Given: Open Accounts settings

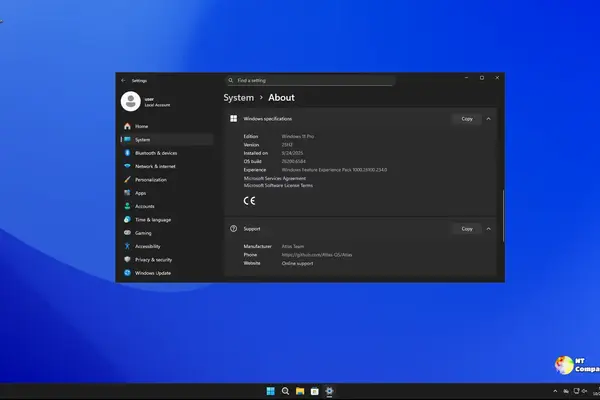Looking at the screenshot, I should click(x=144, y=206).
